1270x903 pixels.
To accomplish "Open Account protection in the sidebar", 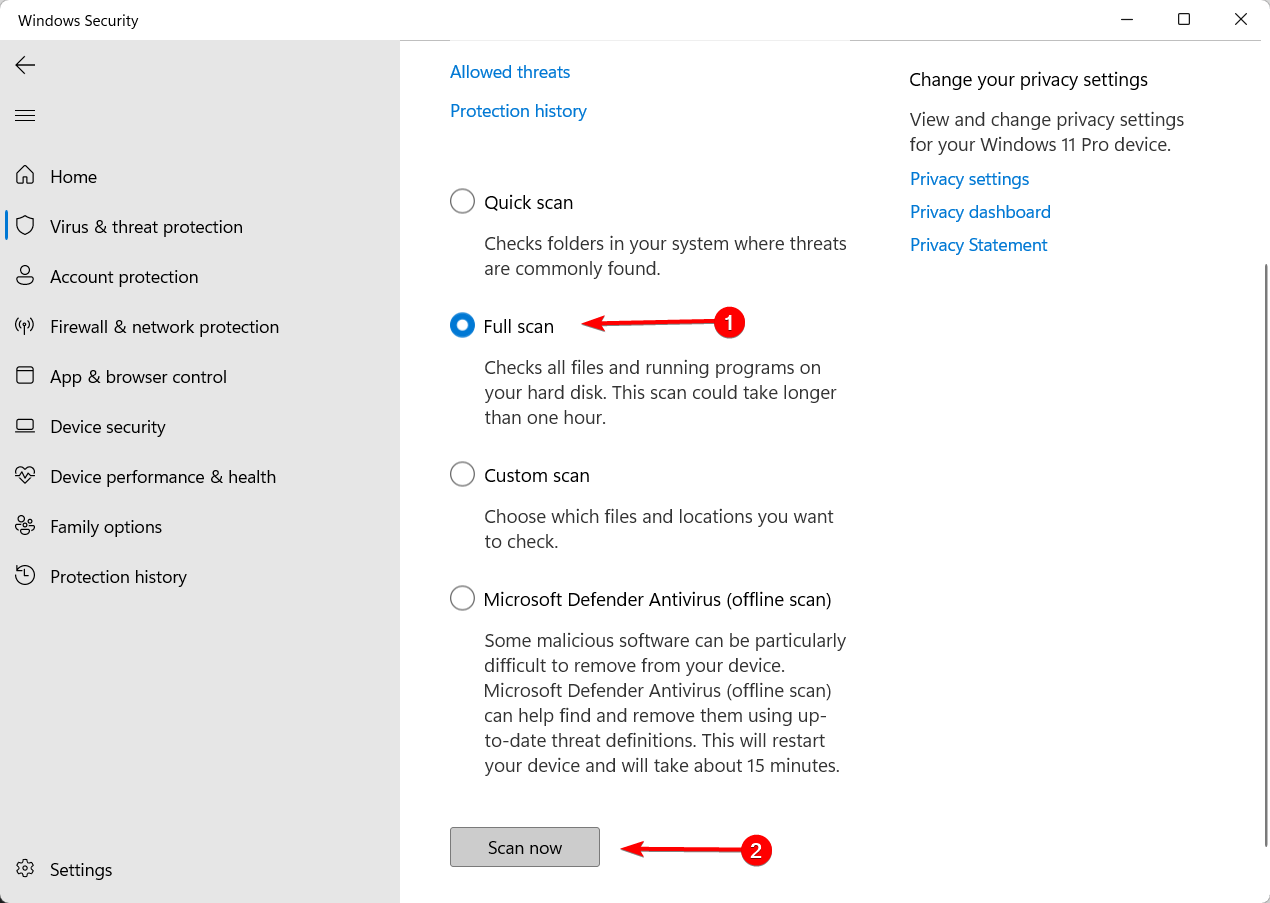I will (200, 276).
